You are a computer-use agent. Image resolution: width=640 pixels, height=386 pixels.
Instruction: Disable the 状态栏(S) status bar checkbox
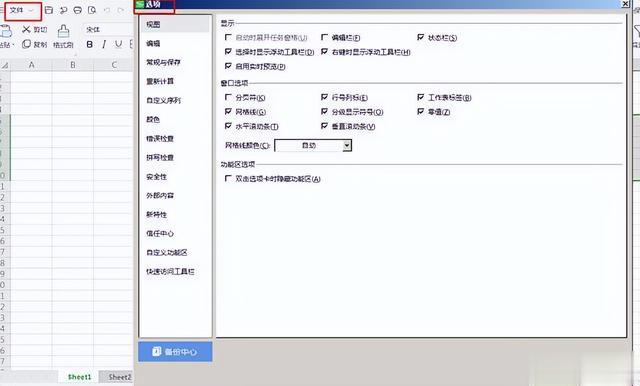(x=421, y=37)
